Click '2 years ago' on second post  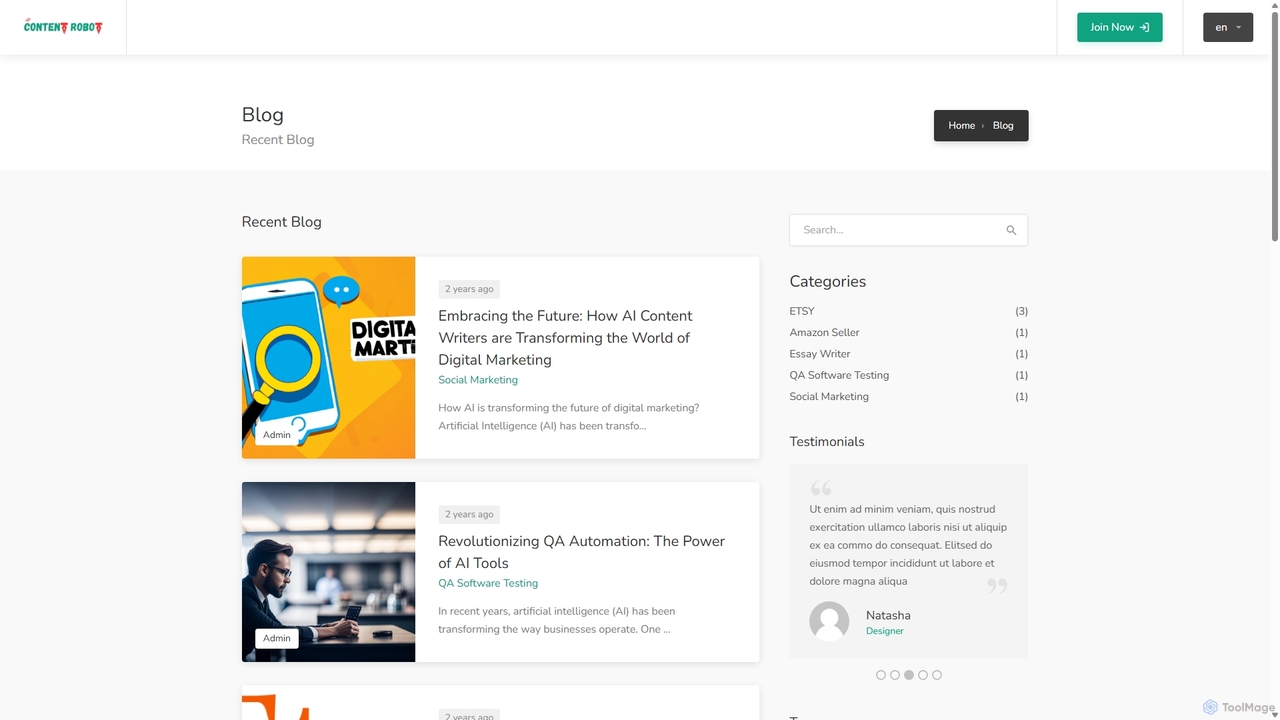click(x=469, y=514)
